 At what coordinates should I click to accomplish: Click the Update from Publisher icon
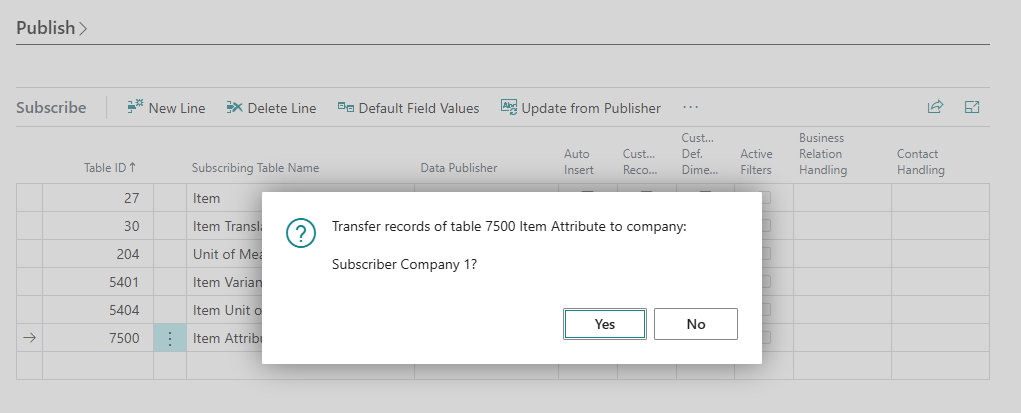[509, 107]
